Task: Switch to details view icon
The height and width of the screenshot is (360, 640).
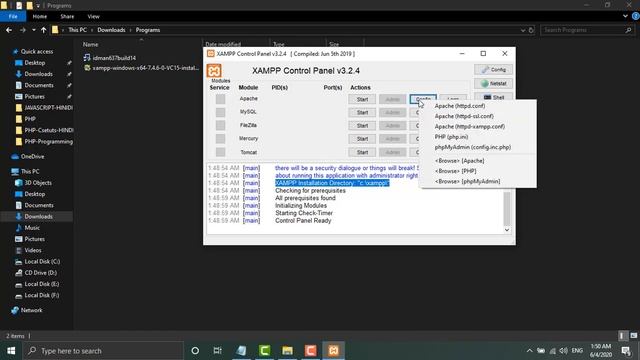Action: click(622, 336)
